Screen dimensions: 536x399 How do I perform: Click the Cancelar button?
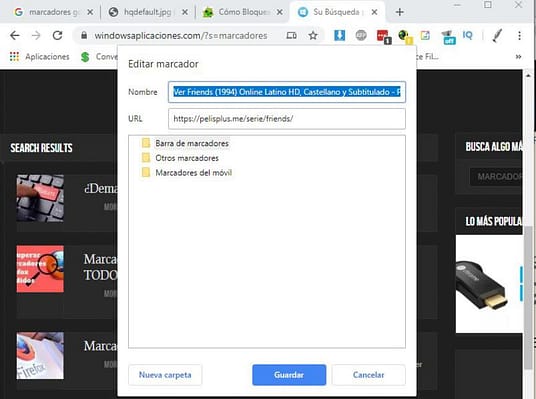pos(368,375)
